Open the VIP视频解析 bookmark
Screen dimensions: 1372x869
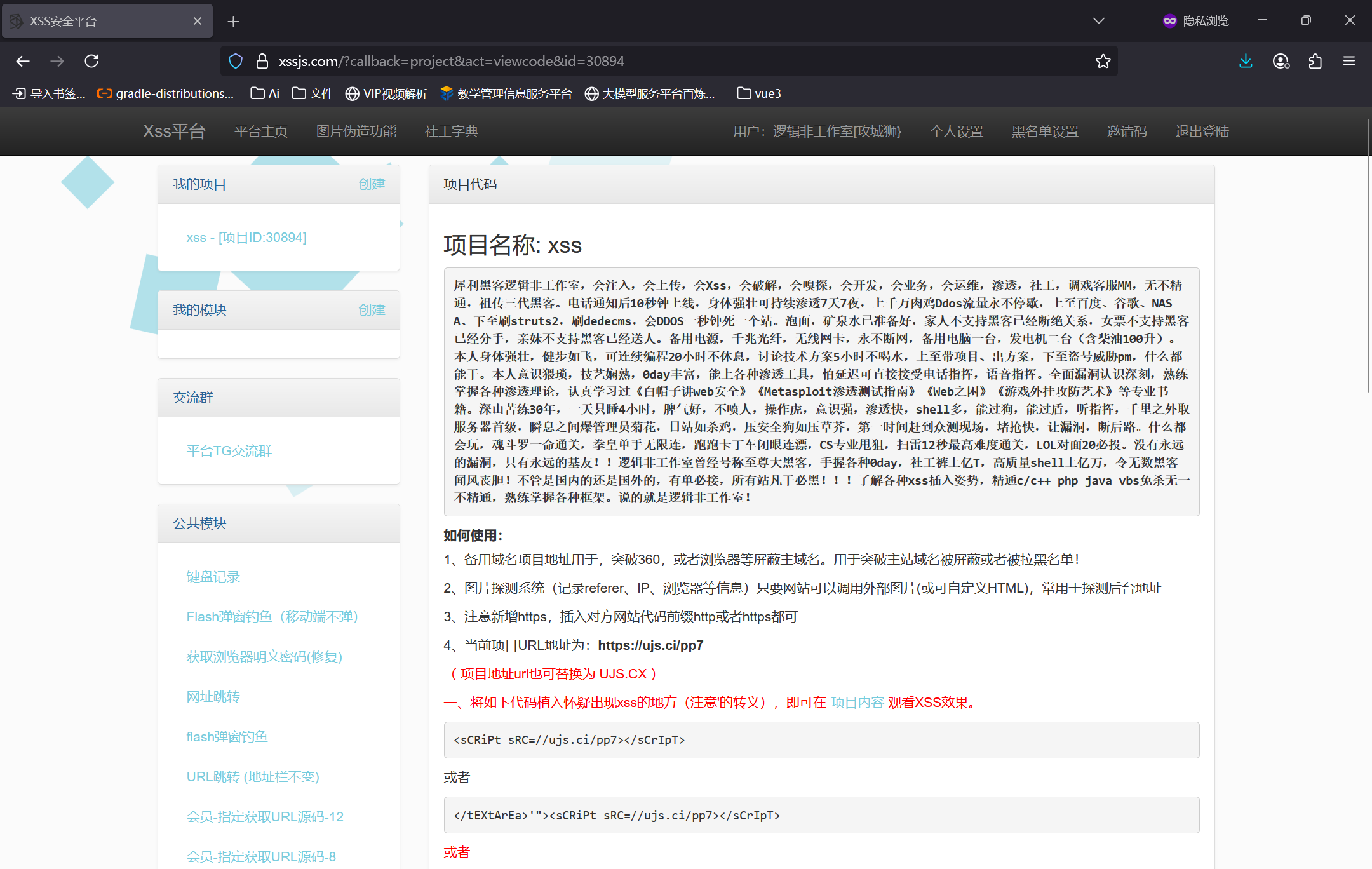point(386,93)
